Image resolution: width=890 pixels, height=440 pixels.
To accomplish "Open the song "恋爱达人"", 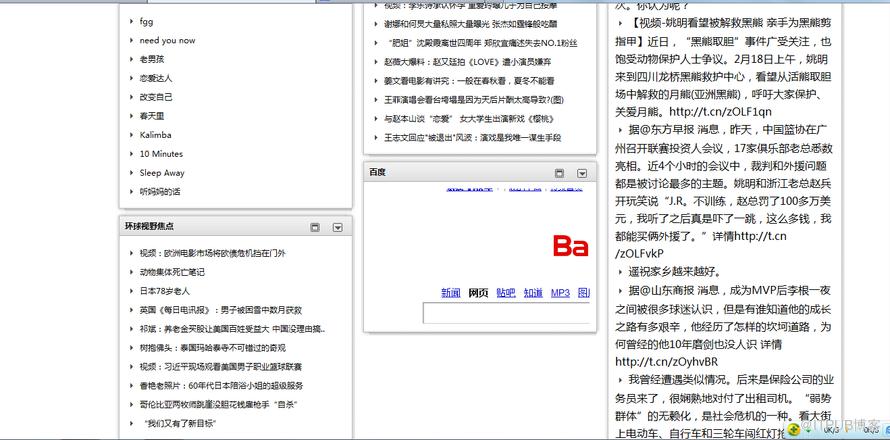I will coord(156,78).
